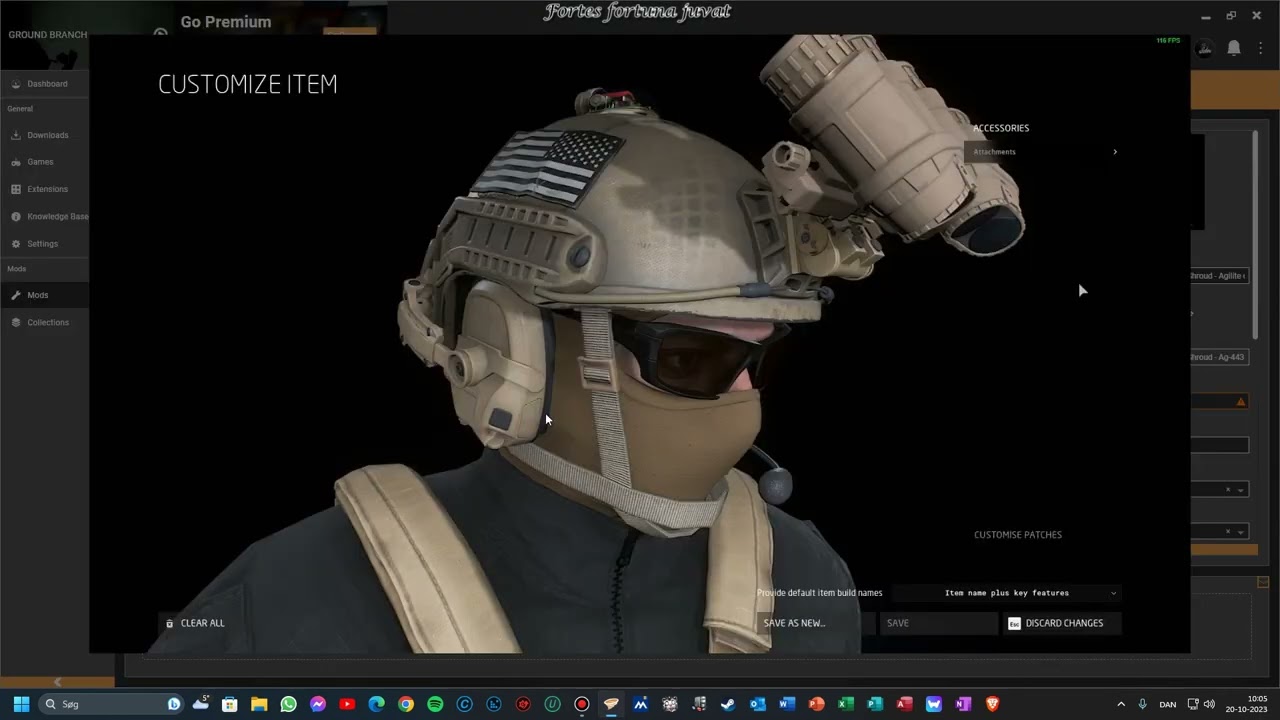Open Settings in Vortex sidebar
The image size is (1280, 720).
click(x=44, y=244)
